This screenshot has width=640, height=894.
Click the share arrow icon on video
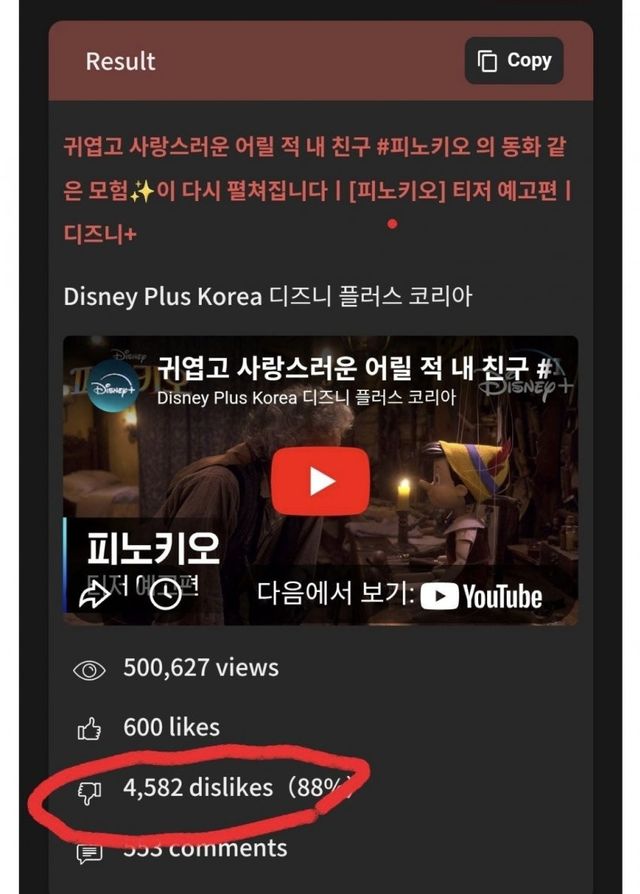pyautogui.click(x=95, y=596)
